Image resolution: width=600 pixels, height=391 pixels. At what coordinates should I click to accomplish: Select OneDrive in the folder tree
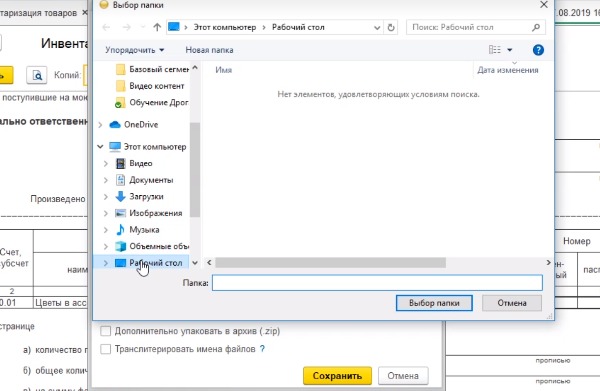141,125
